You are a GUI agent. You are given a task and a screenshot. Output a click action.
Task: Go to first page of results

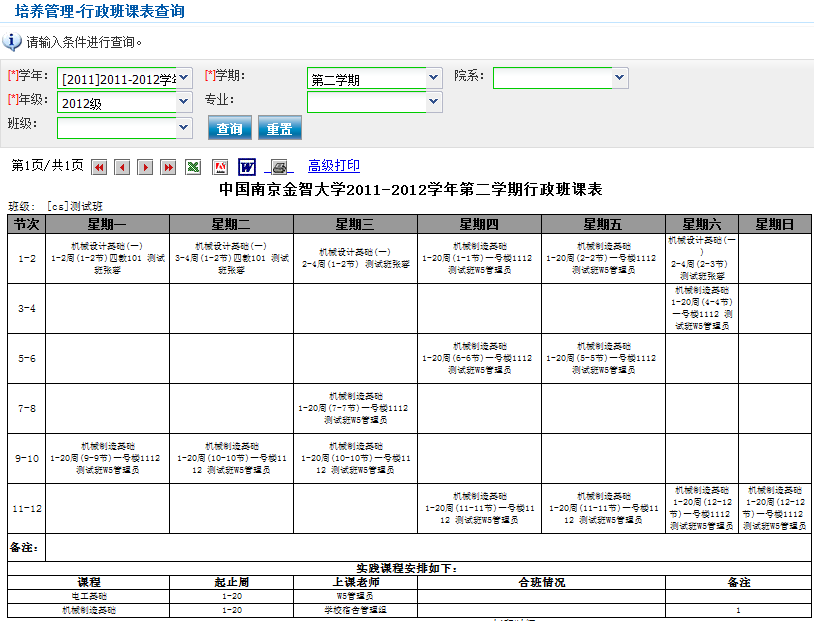pos(99,167)
